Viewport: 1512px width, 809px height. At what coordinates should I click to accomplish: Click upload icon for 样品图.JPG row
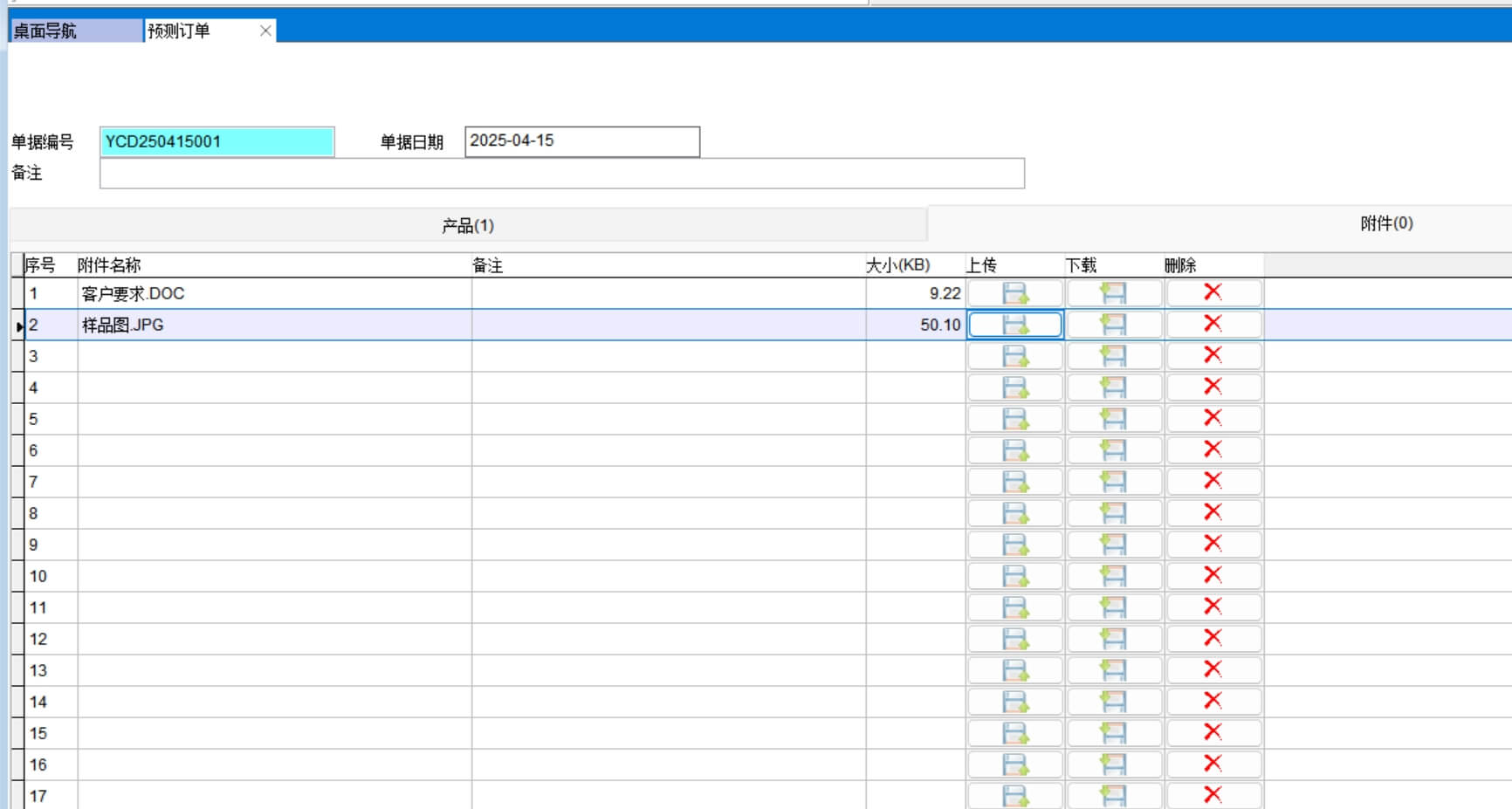1014,325
